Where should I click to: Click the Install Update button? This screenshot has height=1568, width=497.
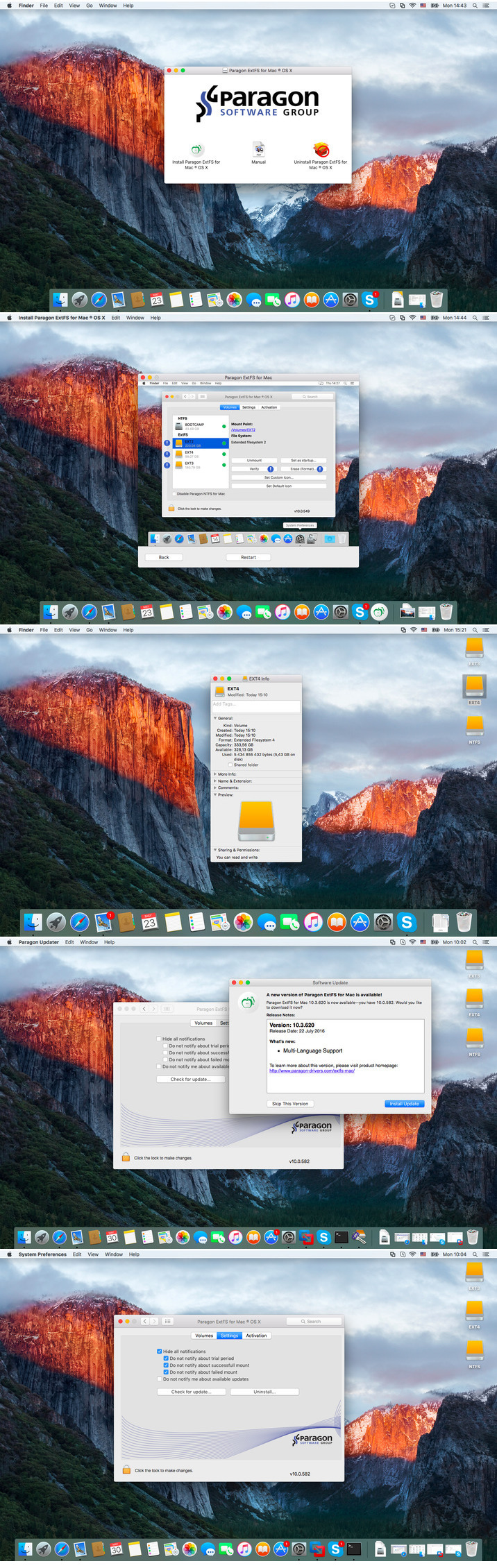tap(404, 1104)
